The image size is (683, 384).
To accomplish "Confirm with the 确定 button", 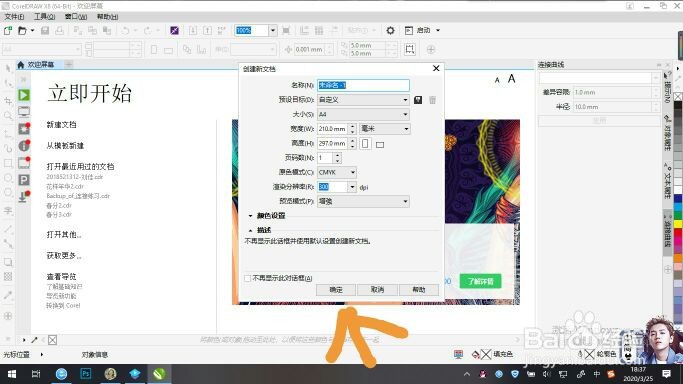I will coord(336,290).
